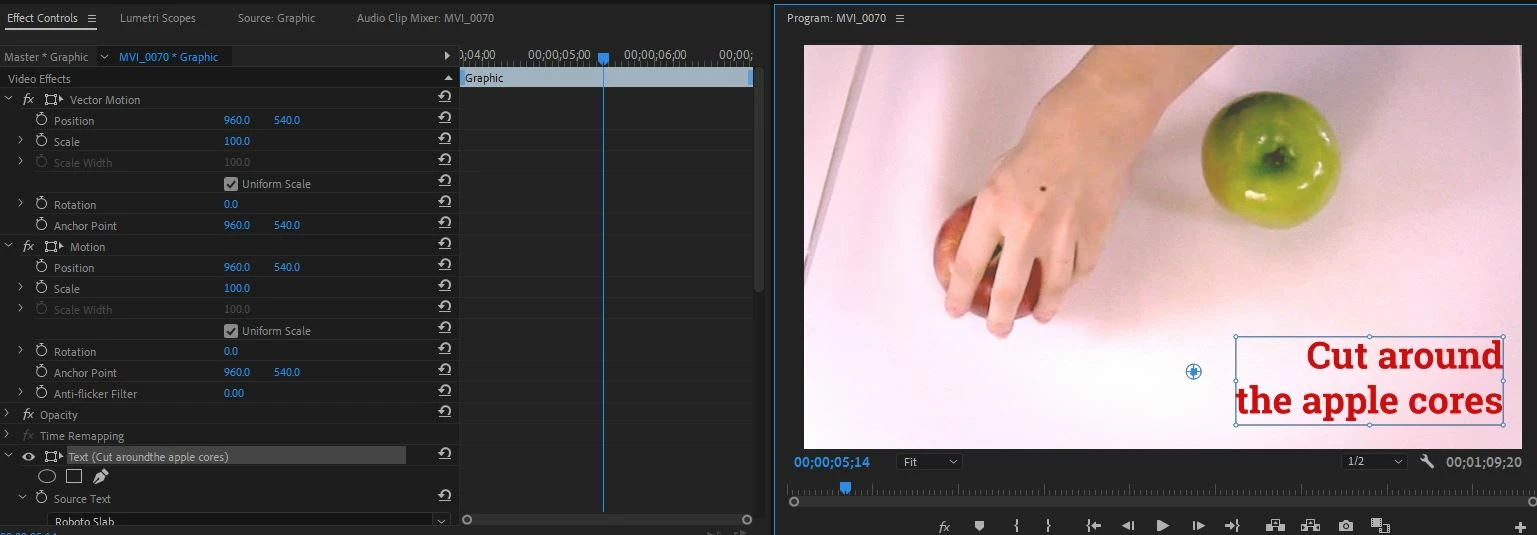Image resolution: width=1537 pixels, height=535 pixels.
Task: Collapse the Video Effects section
Action: pos(448,78)
